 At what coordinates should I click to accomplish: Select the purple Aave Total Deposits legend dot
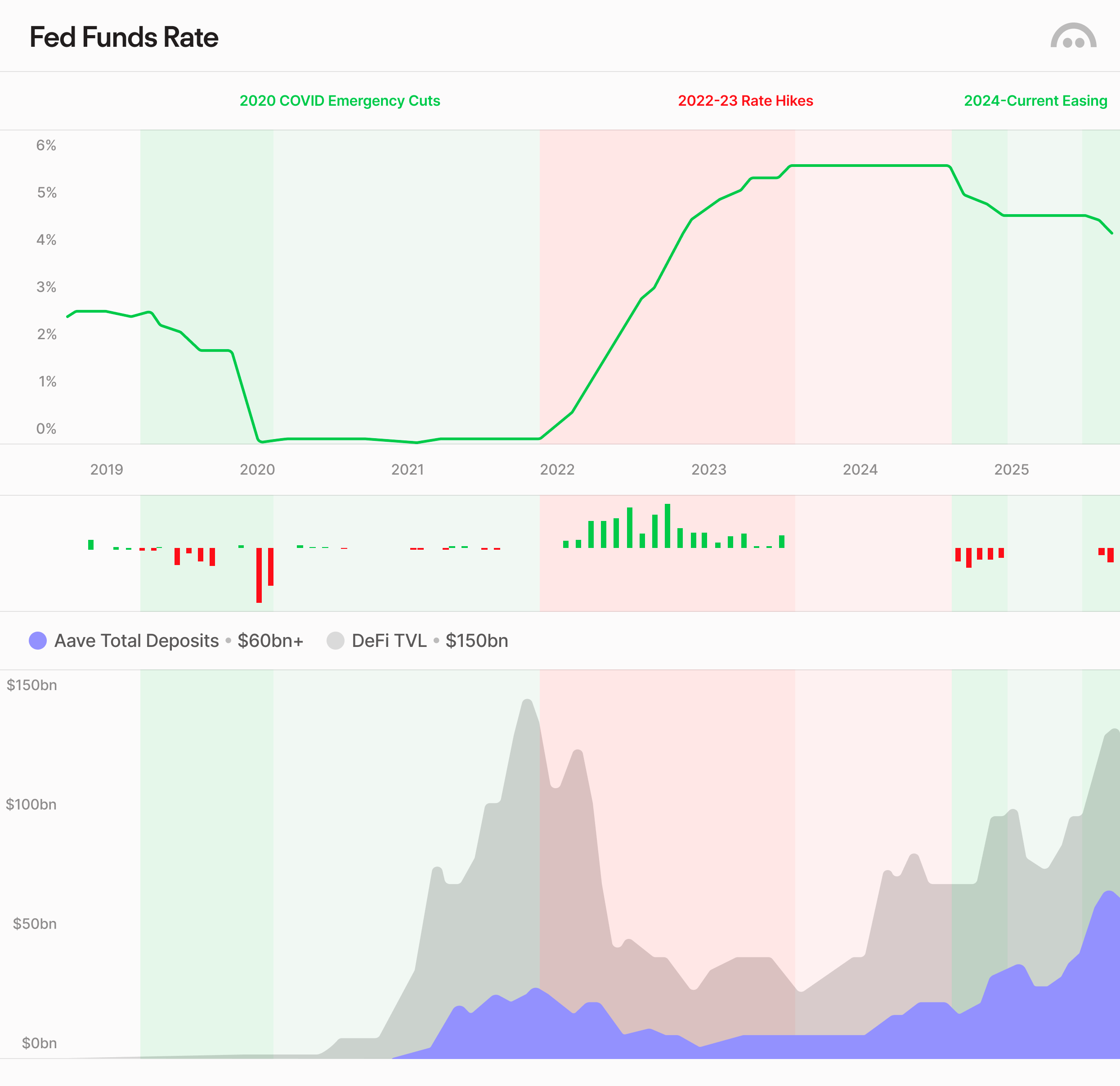tap(38, 641)
